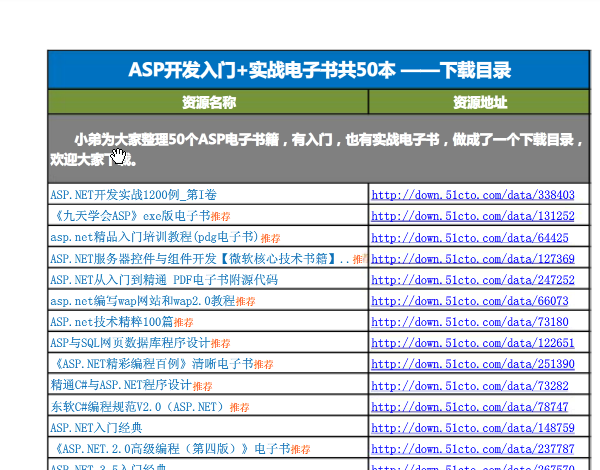The height and width of the screenshot is (470, 600).
Task: Open link ending in data/148759
Action: pyautogui.click(x=473, y=428)
